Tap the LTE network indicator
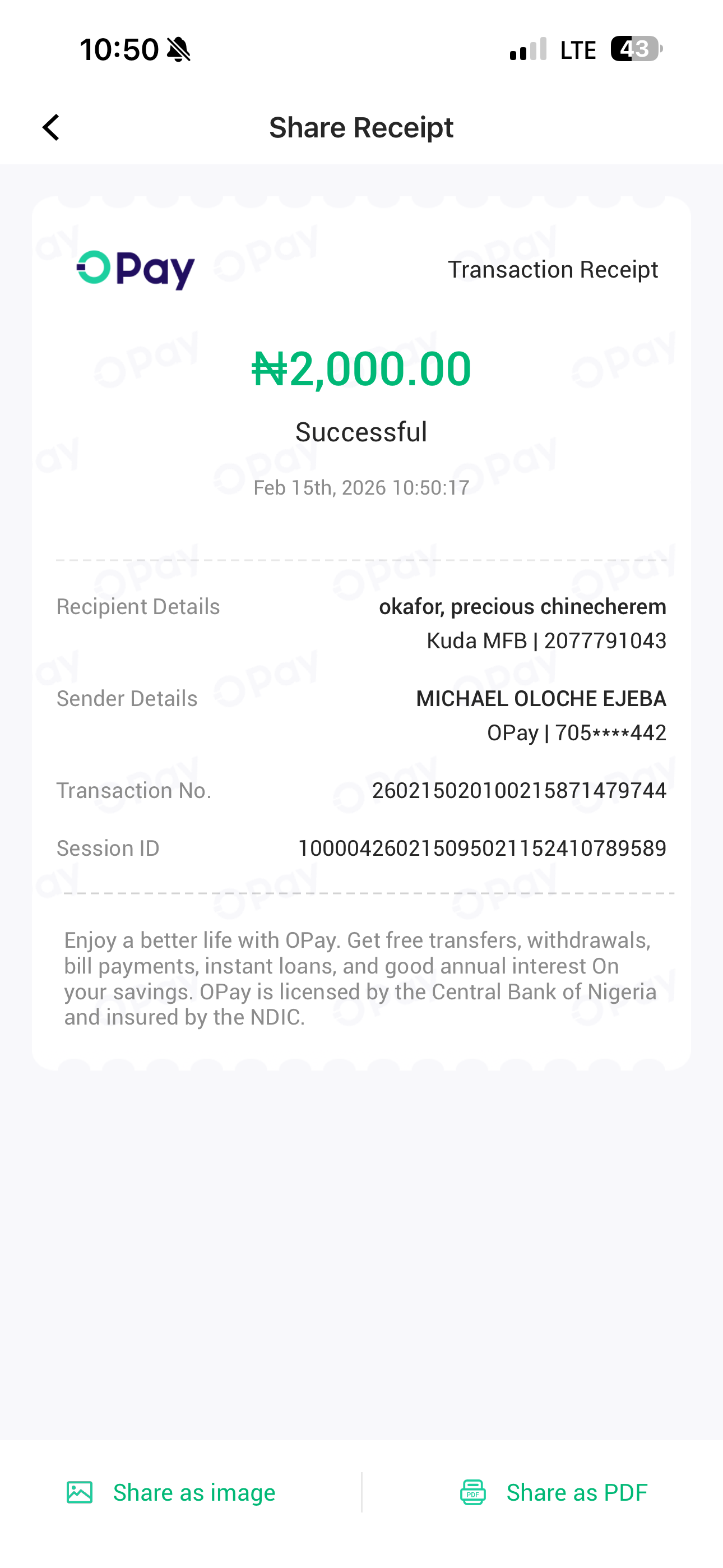 577,50
